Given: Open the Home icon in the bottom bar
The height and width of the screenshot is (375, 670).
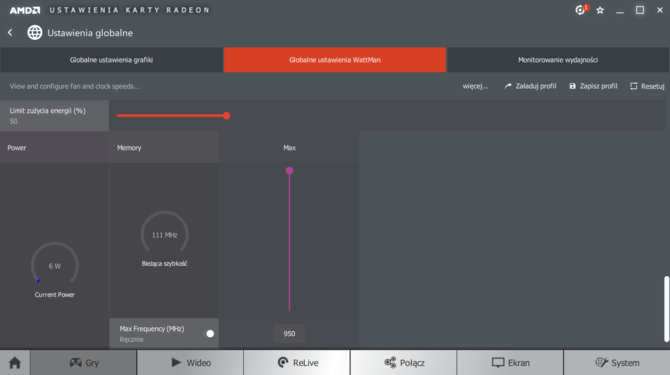Looking at the screenshot, I should 15,363.
